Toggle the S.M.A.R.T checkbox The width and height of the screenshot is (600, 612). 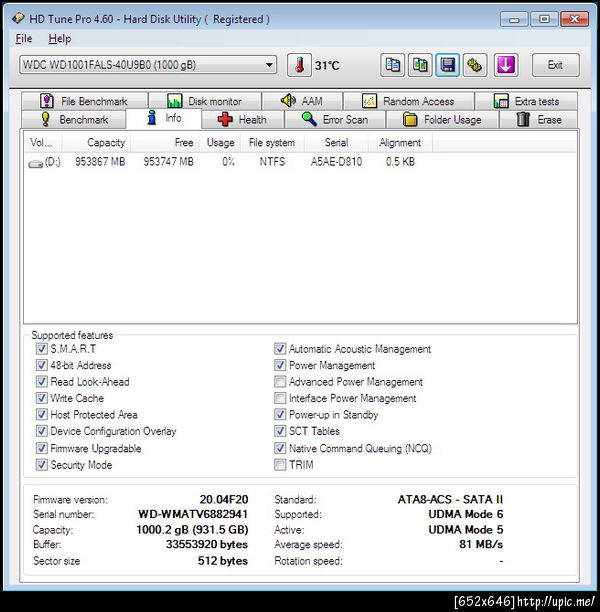point(41,349)
